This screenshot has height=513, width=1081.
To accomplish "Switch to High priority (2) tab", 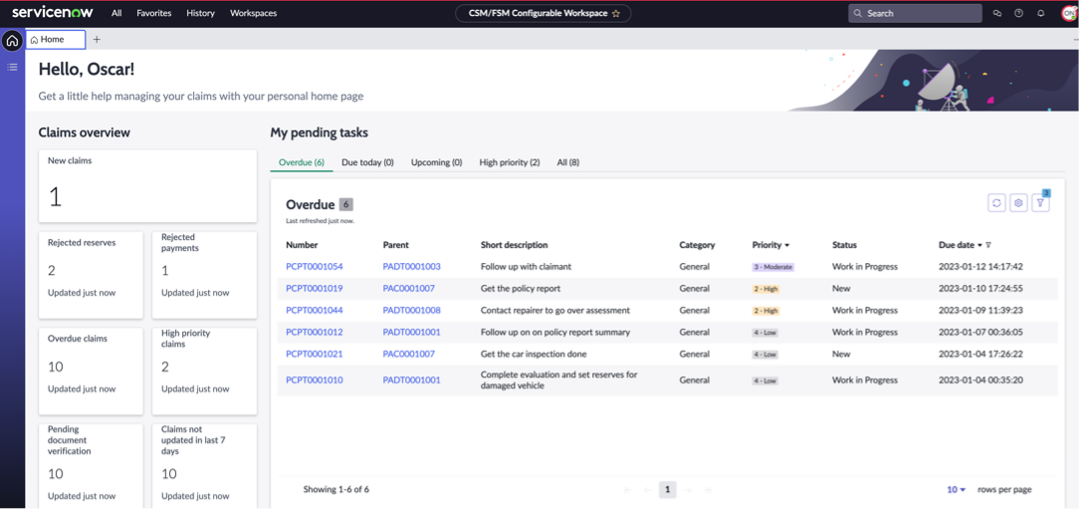I will (509, 163).
